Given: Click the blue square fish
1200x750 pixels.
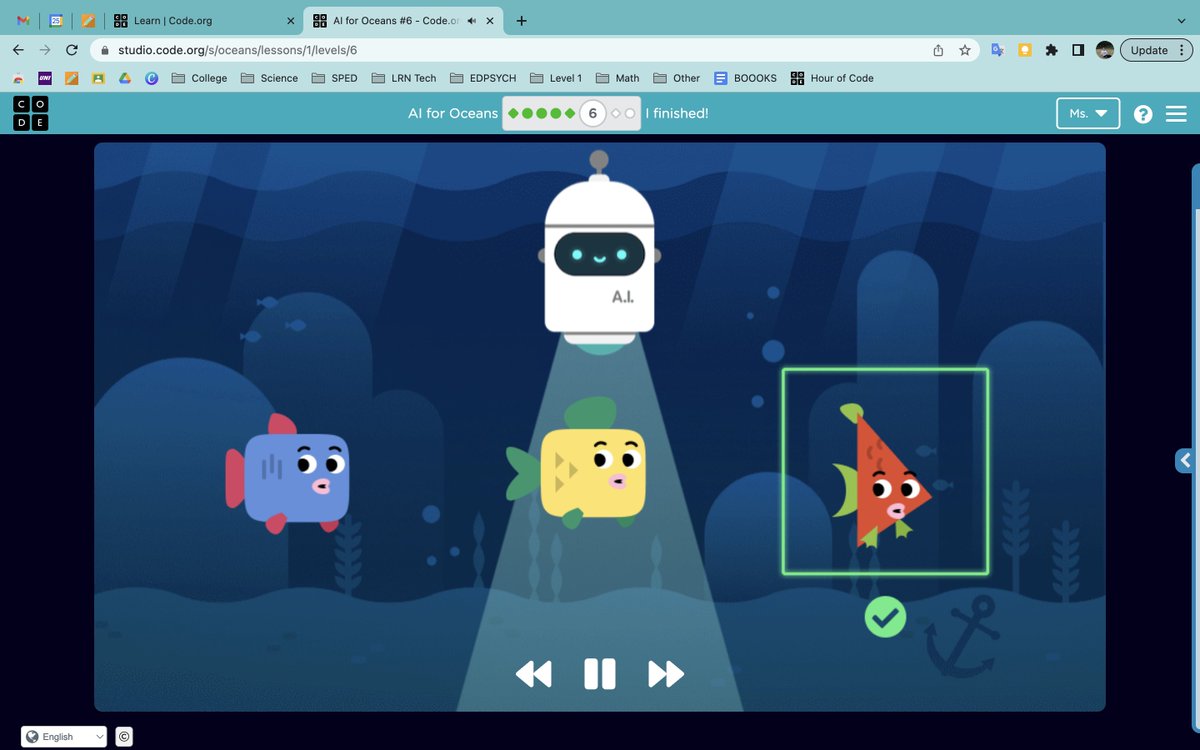Looking at the screenshot, I should coord(289,474).
